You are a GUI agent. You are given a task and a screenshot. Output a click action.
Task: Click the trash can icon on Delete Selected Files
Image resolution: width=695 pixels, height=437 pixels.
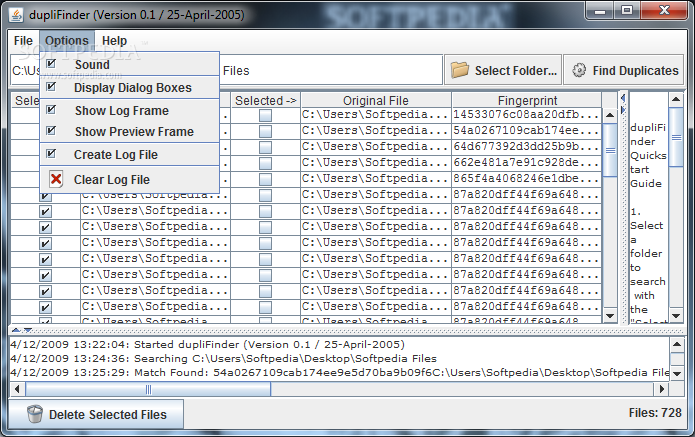coord(35,414)
